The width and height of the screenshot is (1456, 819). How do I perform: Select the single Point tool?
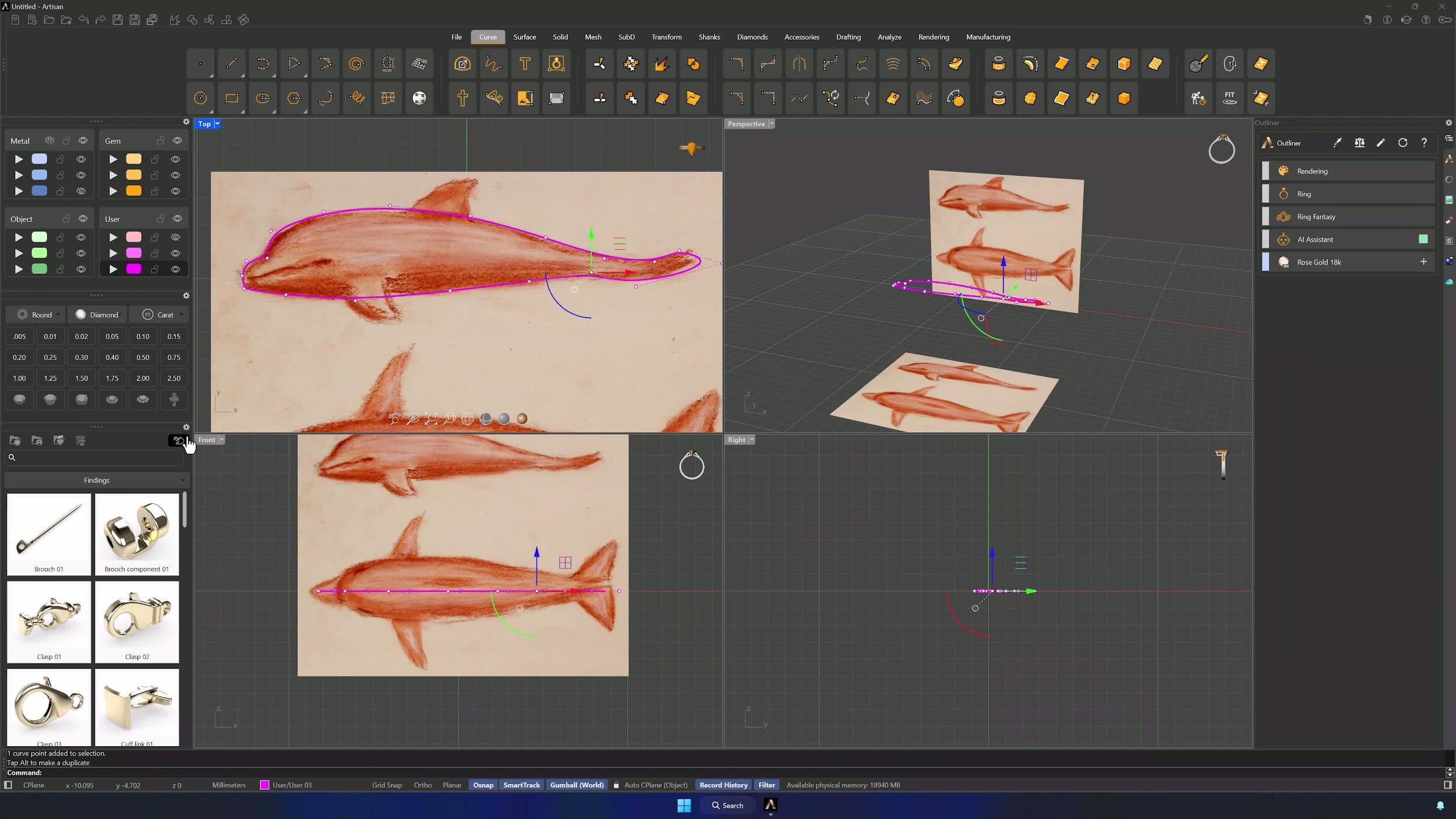coord(200,63)
